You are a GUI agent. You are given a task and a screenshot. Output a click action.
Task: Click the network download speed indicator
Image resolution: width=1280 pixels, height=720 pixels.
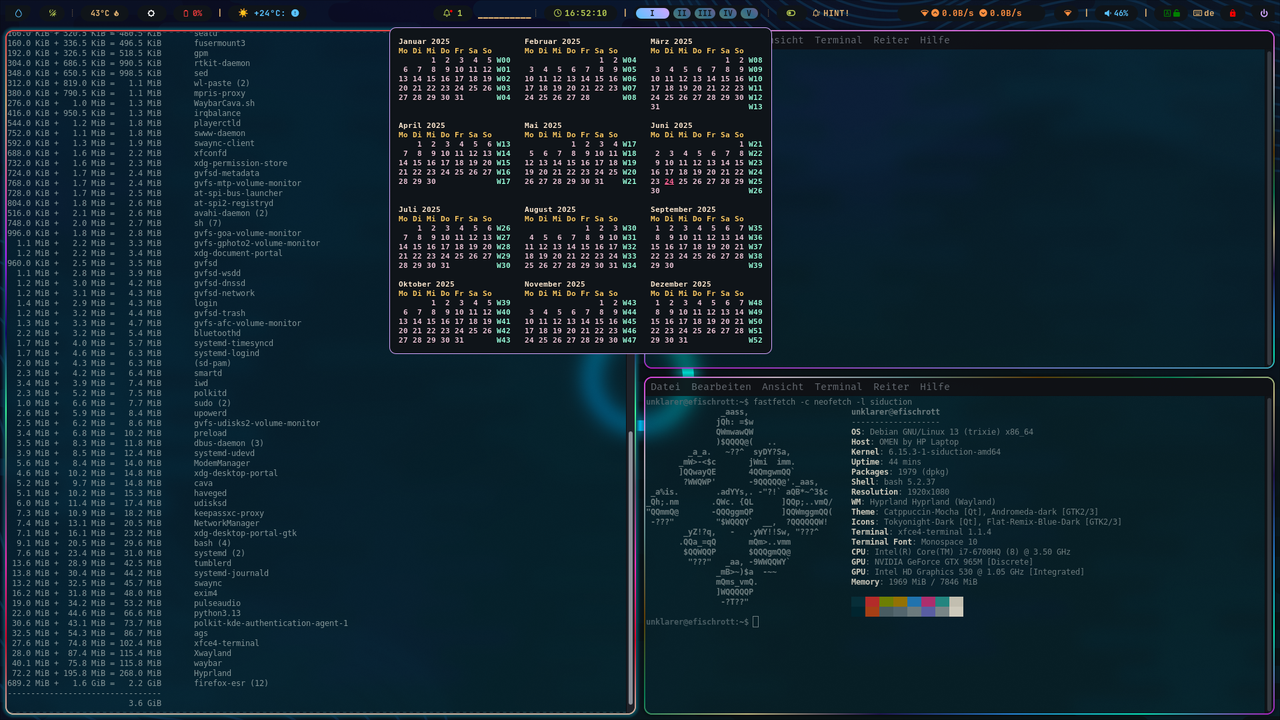pos(1001,13)
